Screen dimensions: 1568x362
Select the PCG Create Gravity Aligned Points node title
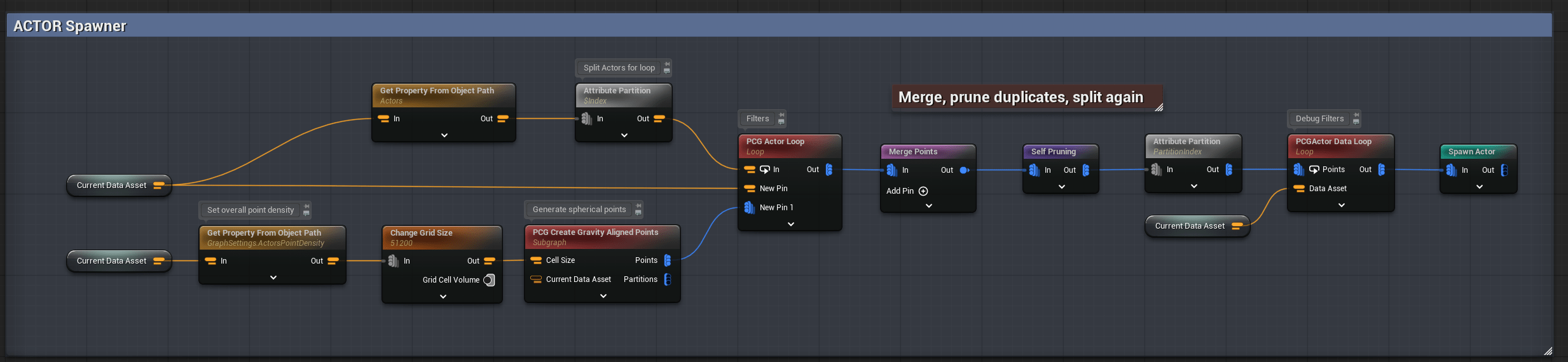coord(595,232)
